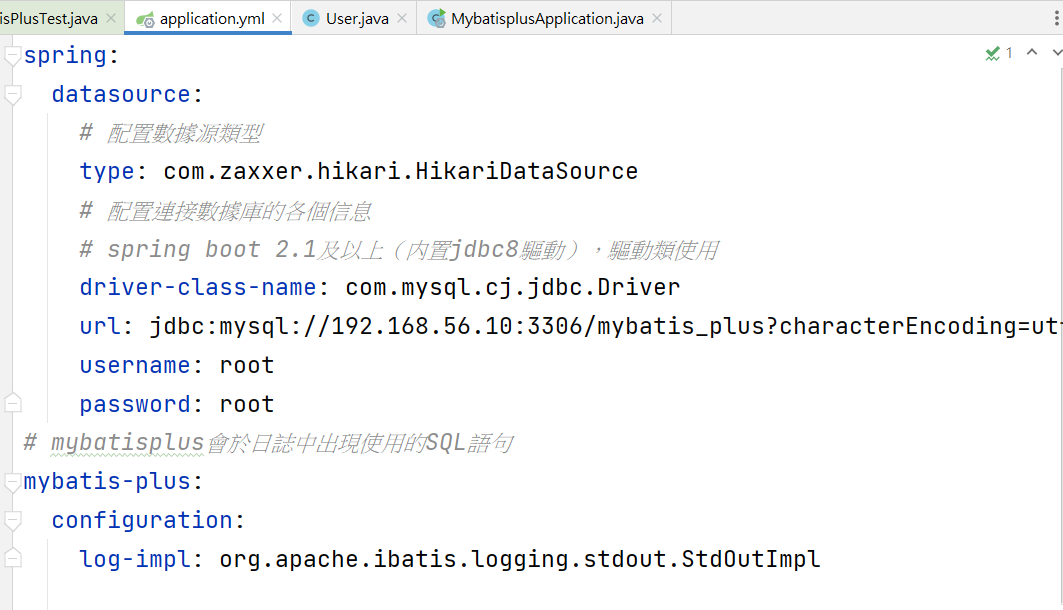Open the editor tabs options menu

pos(1057,18)
